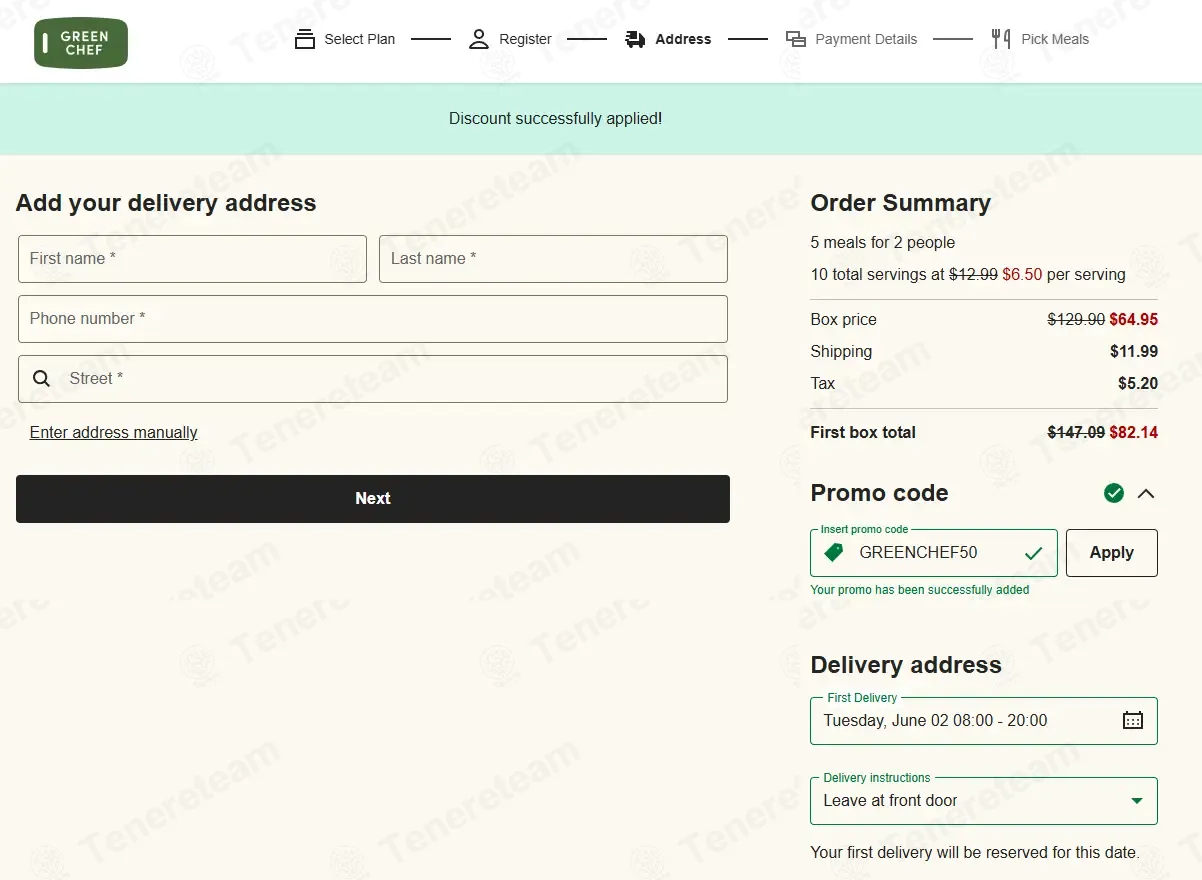Go back to the Select Plan step
The width and height of the screenshot is (1202, 880).
pos(345,39)
